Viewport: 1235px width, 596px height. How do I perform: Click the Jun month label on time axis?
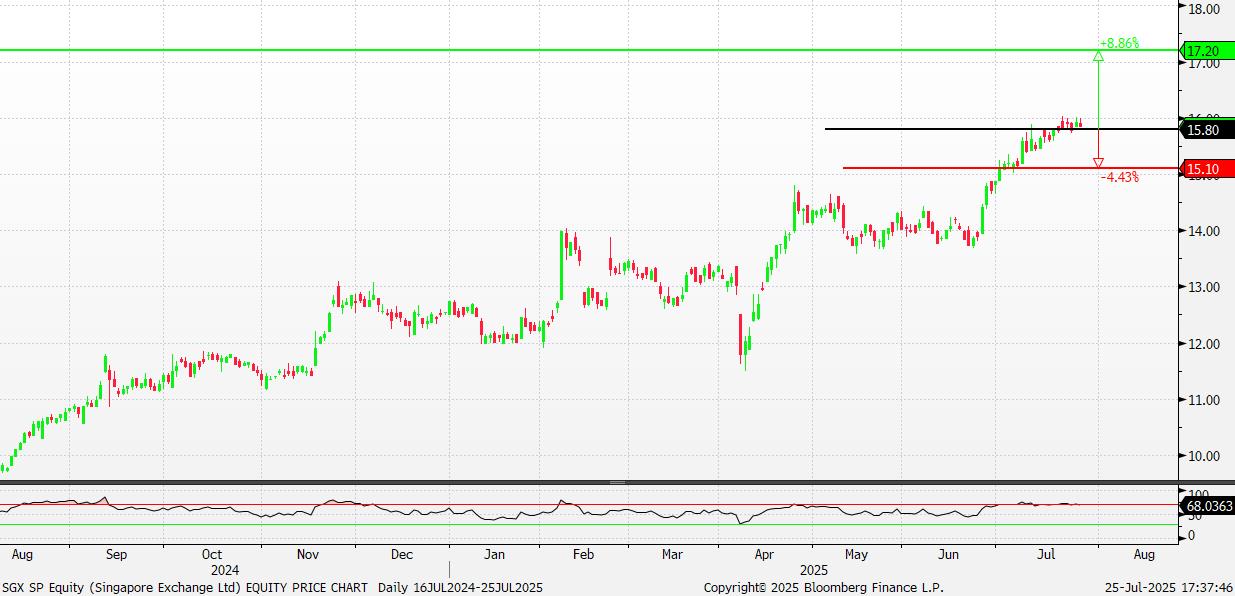(x=949, y=554)
